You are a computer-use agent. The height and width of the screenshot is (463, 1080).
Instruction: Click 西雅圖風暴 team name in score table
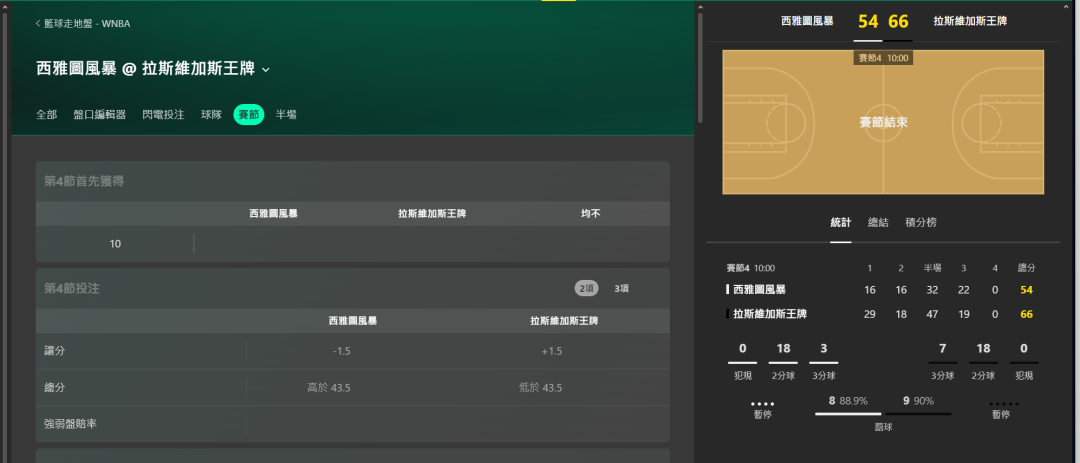point(760,289)
